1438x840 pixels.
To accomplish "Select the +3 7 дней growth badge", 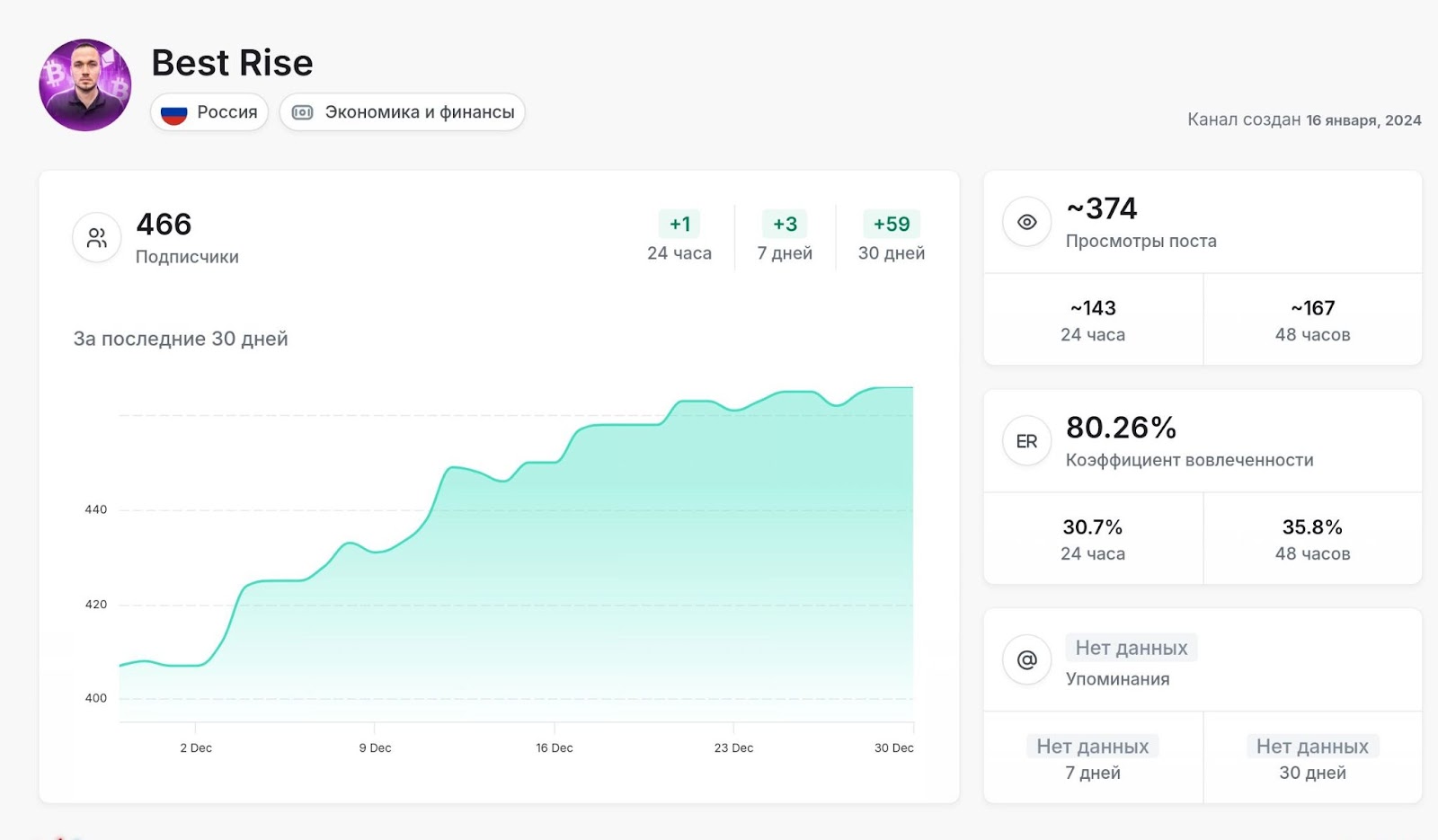I will pyautogui.click(x=785, y=224).
